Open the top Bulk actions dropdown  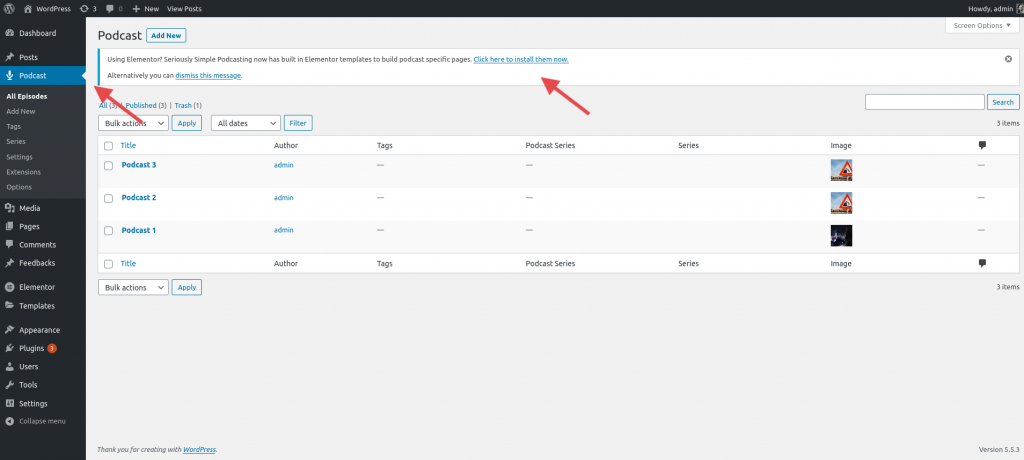click(x=133, y=123)
